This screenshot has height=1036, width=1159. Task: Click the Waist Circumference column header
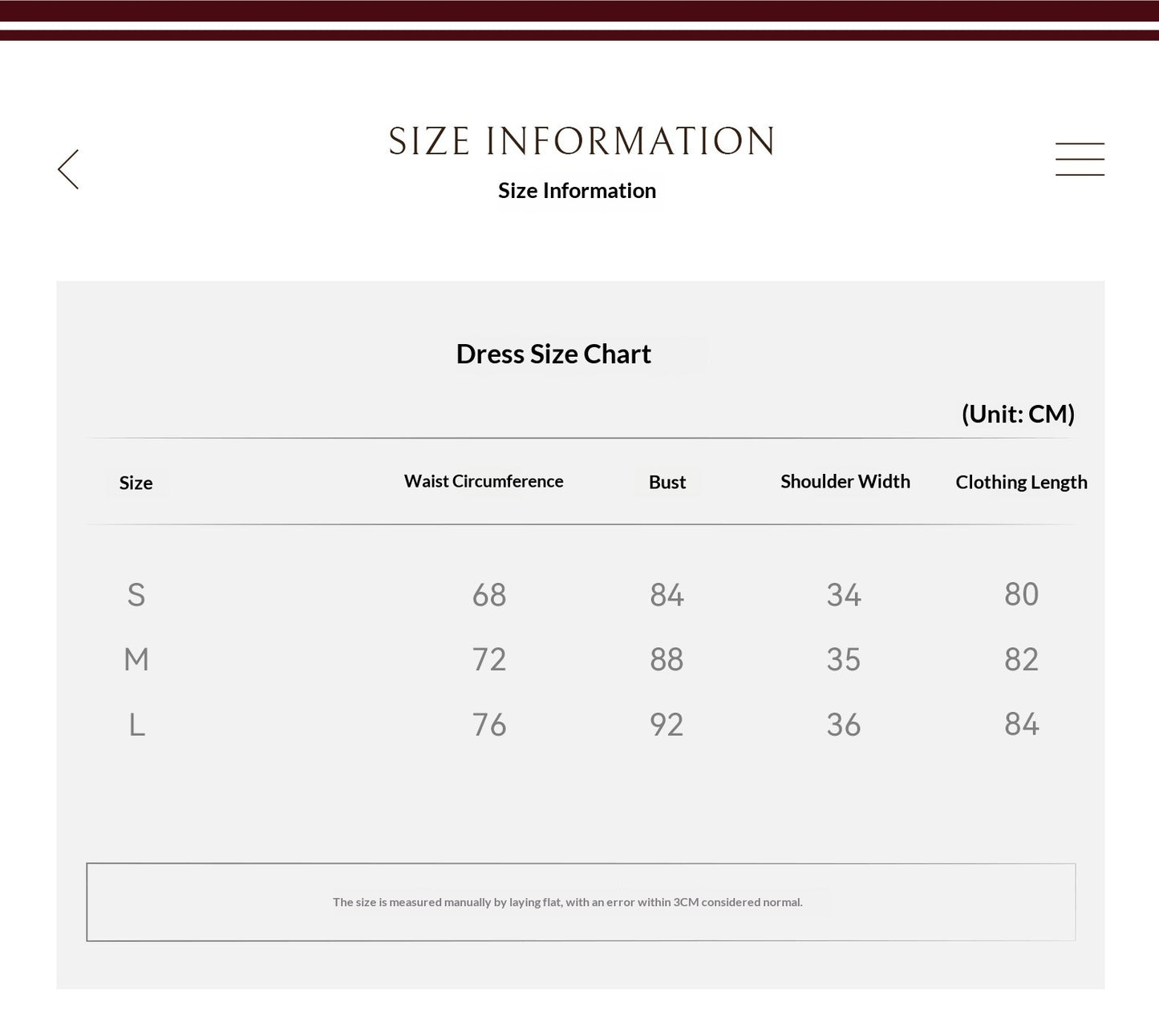[x=484, y=481]
